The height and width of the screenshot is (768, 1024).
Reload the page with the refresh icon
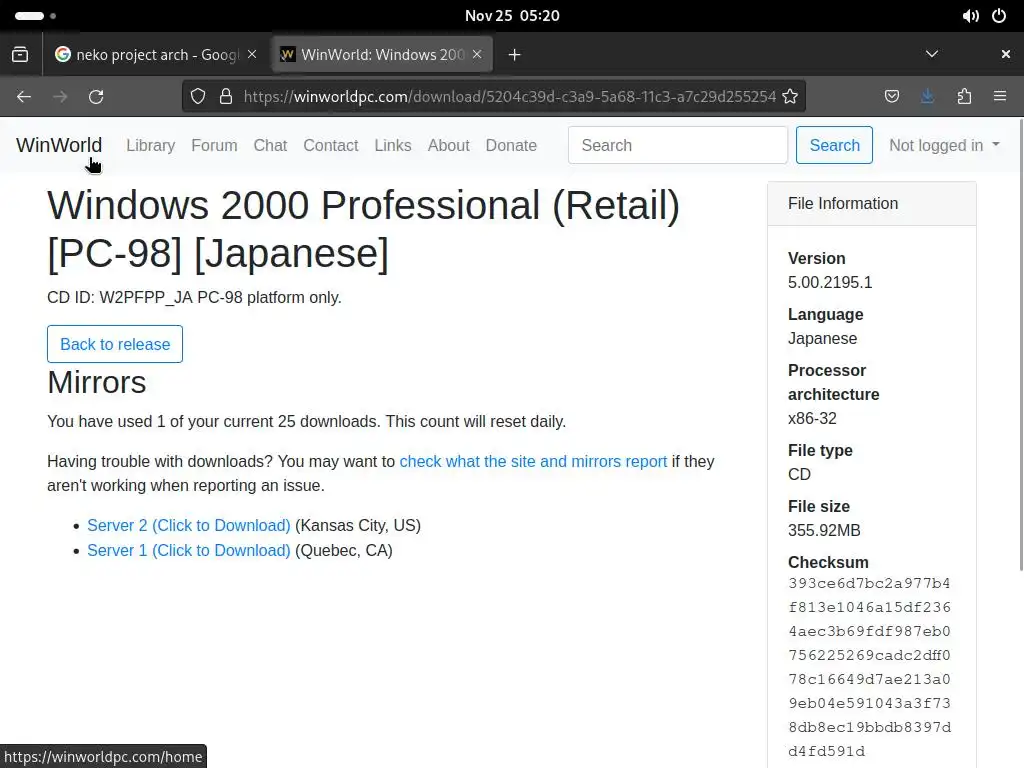tap(96, 97)
